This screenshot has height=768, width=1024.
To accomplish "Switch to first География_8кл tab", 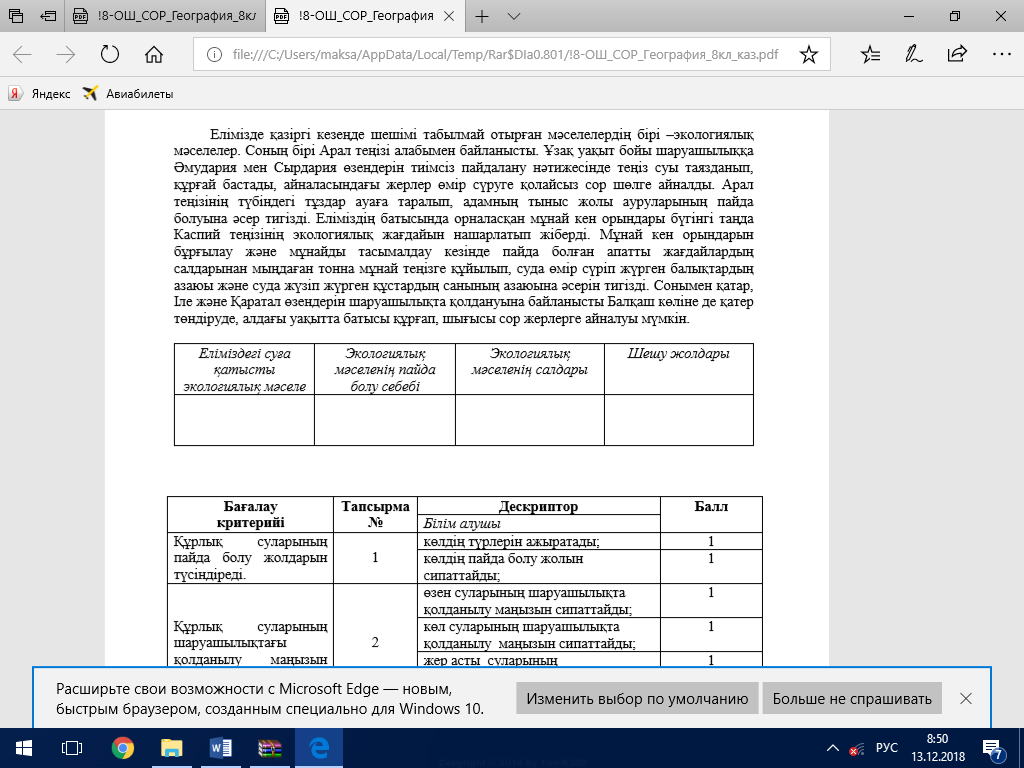I will click(165, 16).
